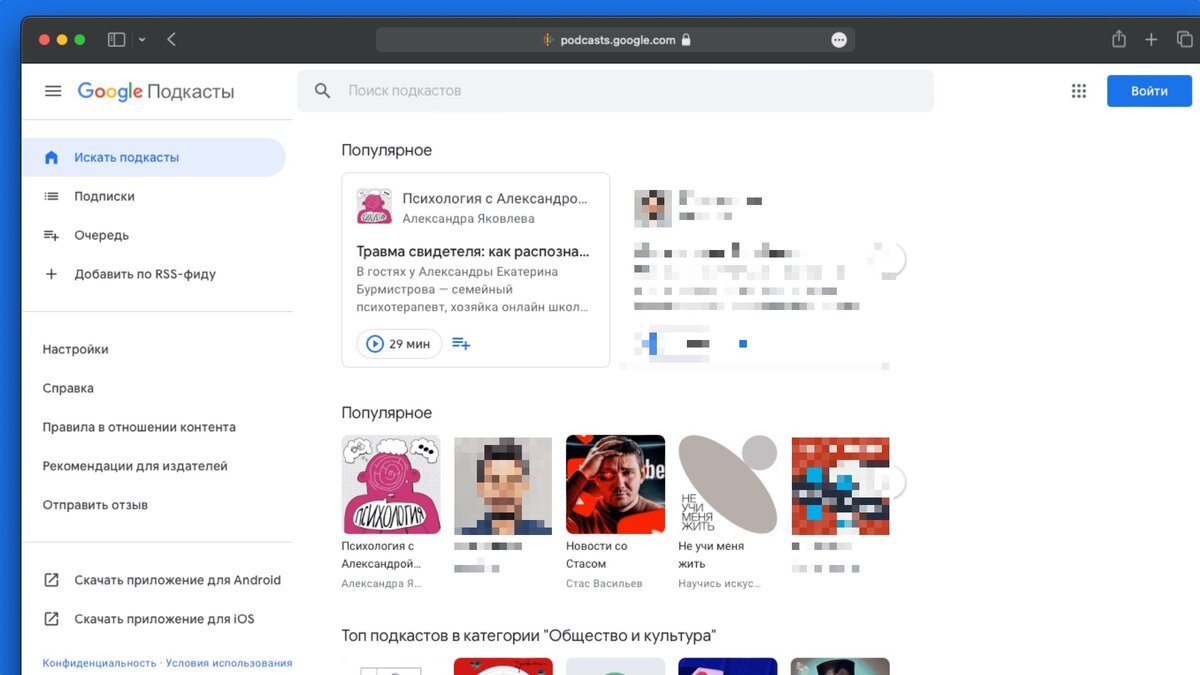Advance the popular episodes carousel

893,259
